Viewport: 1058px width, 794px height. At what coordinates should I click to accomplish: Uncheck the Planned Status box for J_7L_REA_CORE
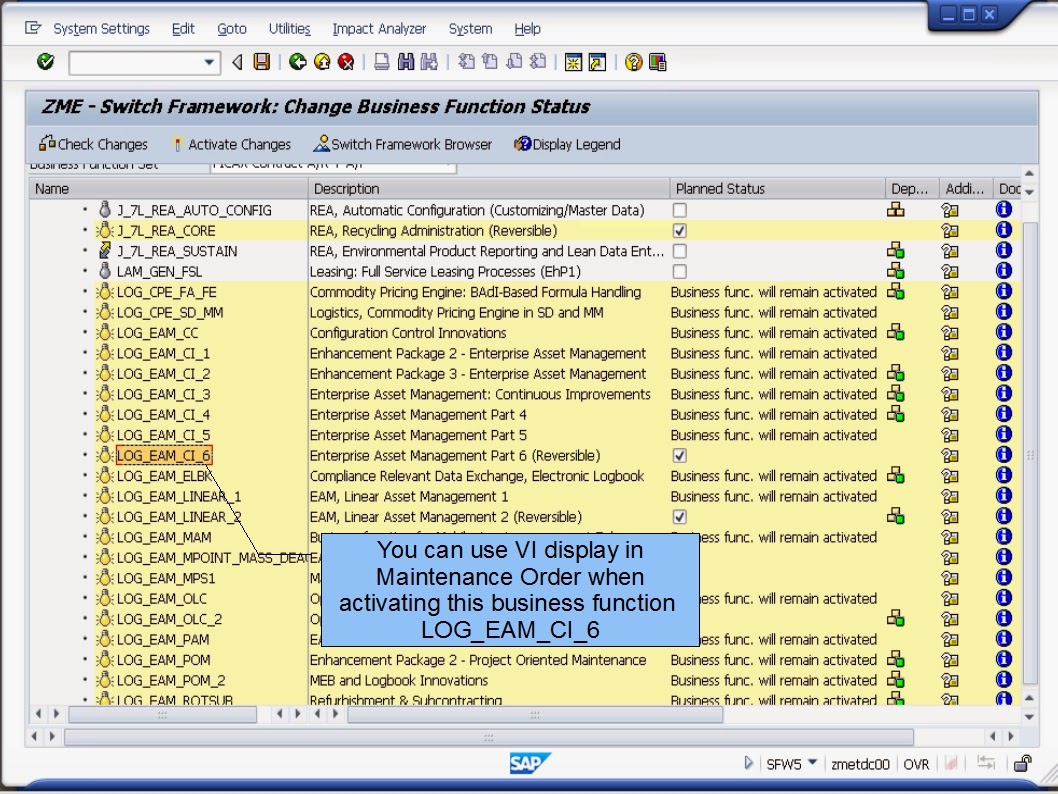coord(678,230)
